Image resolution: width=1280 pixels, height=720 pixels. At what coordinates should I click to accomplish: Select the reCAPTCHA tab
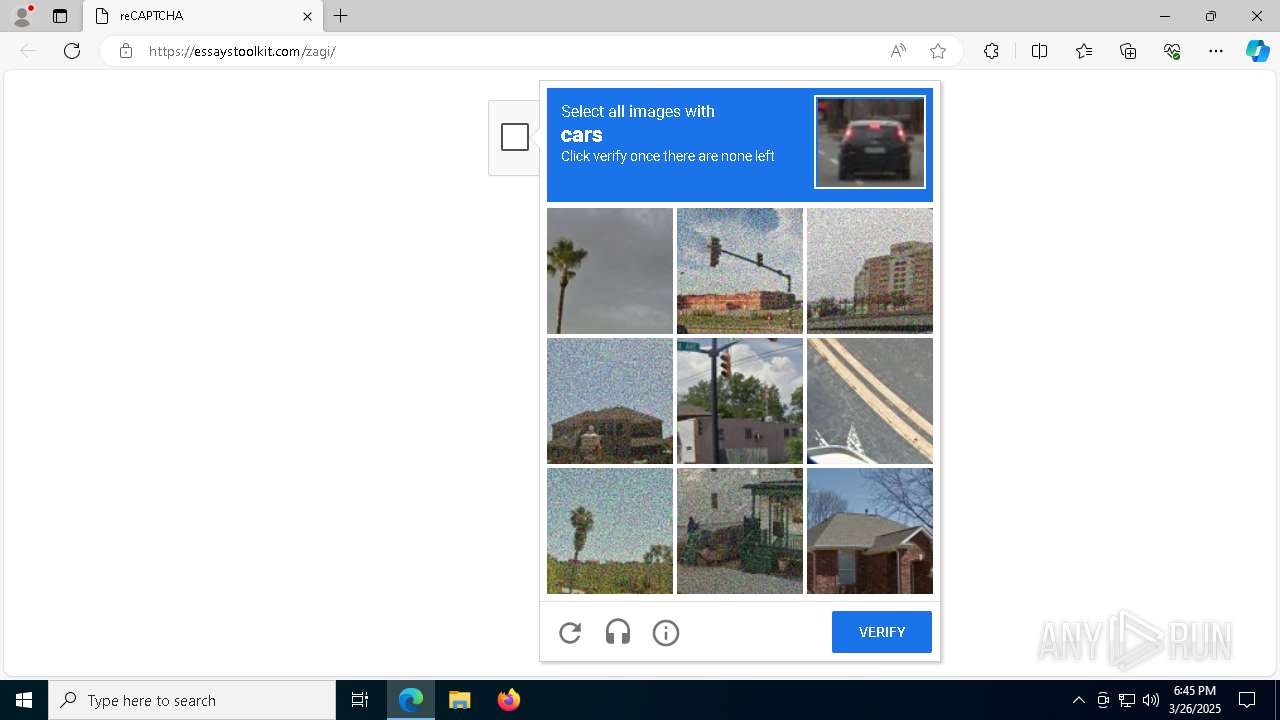(202, 16)
